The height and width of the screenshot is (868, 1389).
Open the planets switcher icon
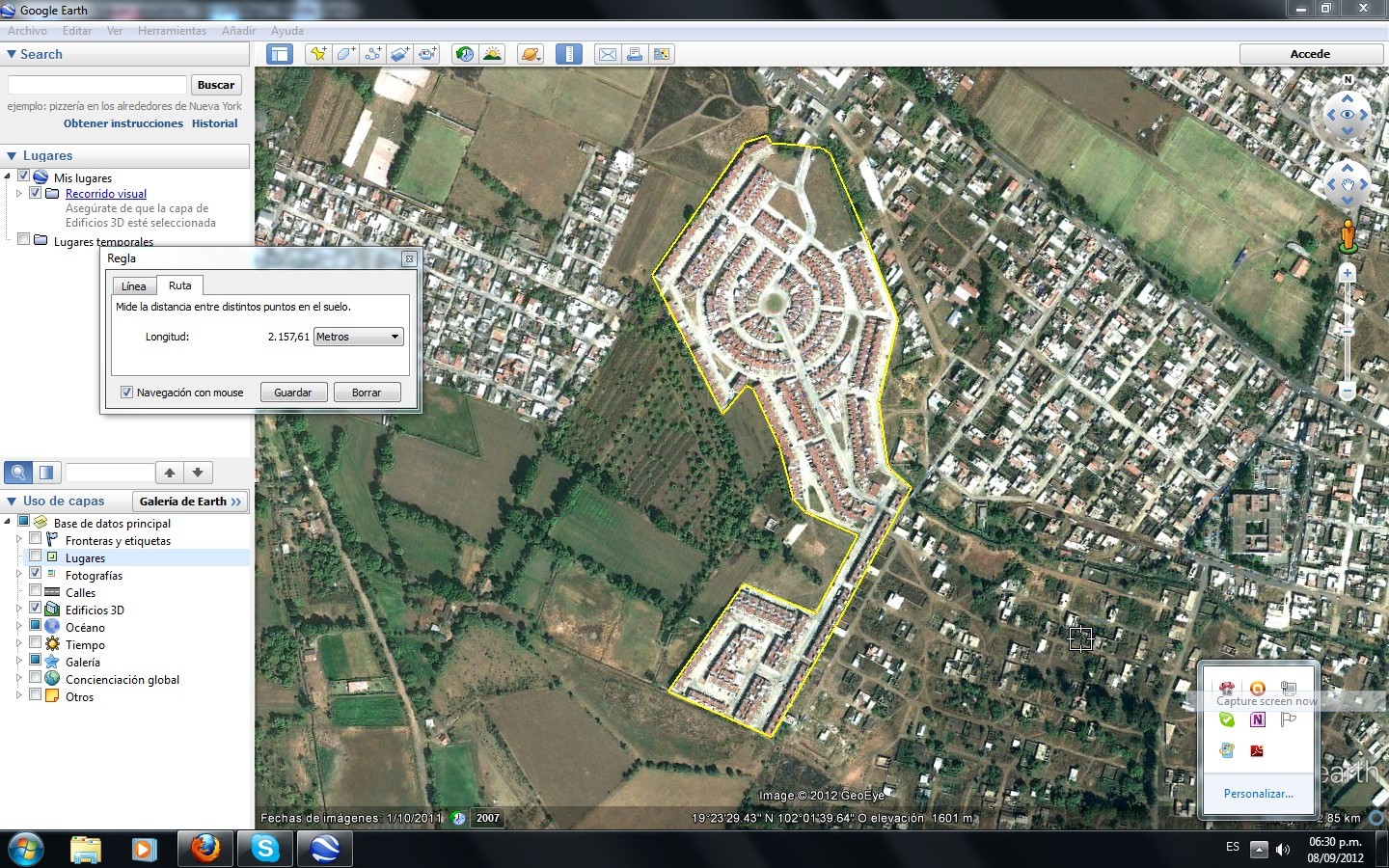tap(531, 54)
